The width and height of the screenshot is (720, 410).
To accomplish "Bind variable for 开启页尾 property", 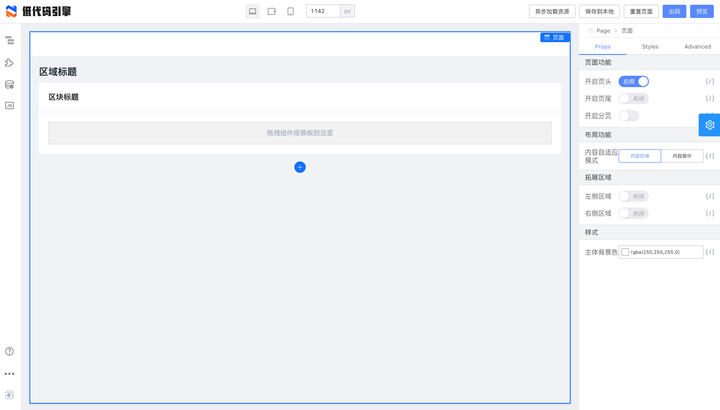I will point(710,98).
